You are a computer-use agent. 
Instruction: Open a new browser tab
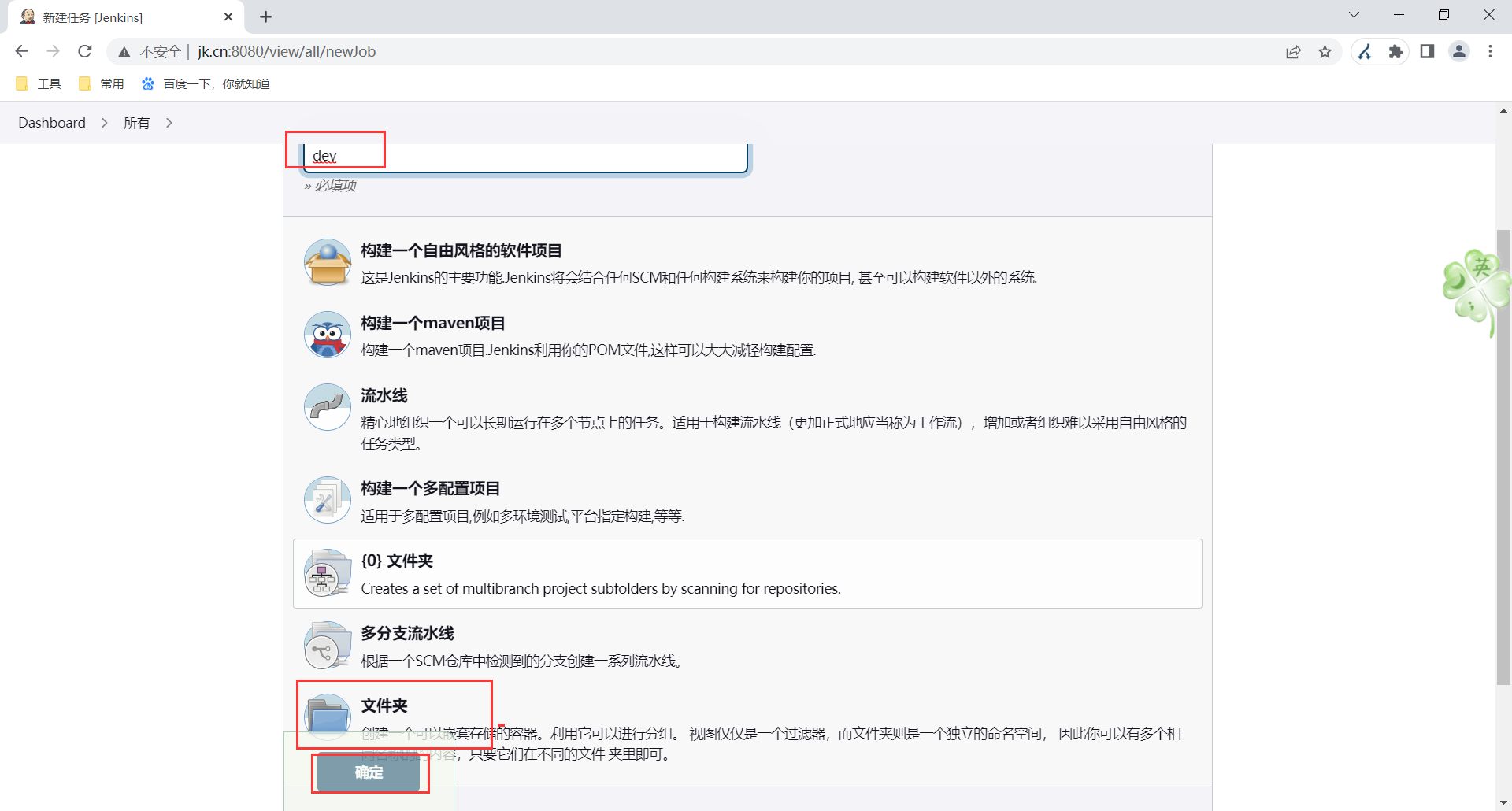(x=265, y=17)
